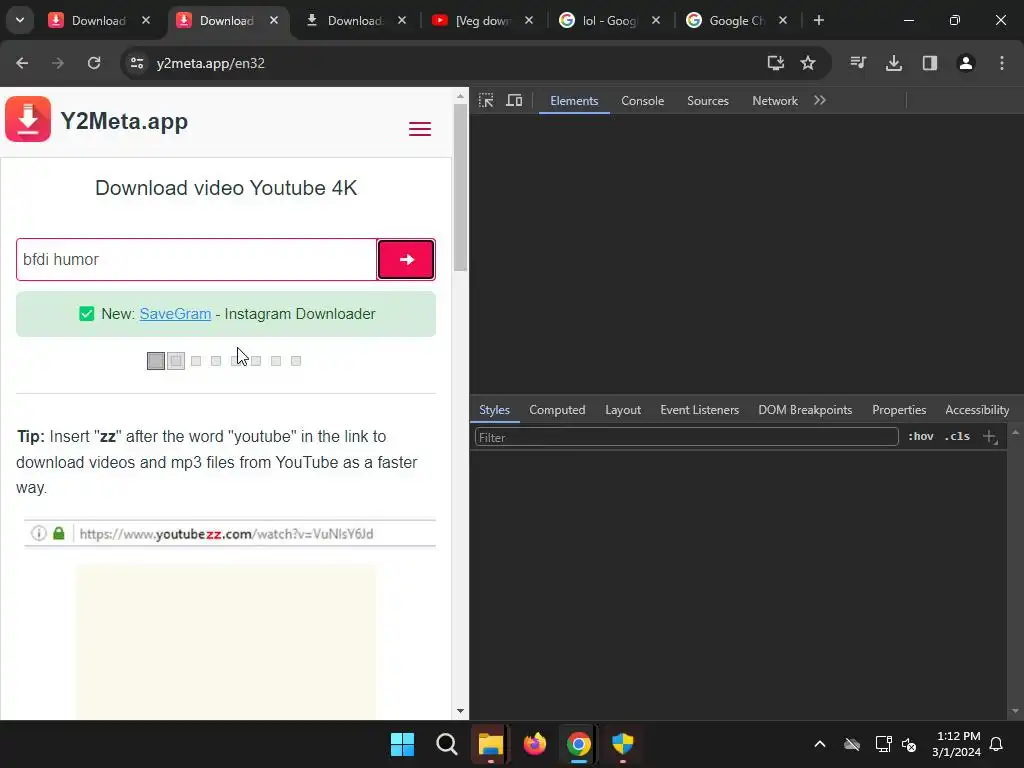This screenshot has height=768, width=1024.
Task: Submit search with red arrow button
Action: point(406,259)
